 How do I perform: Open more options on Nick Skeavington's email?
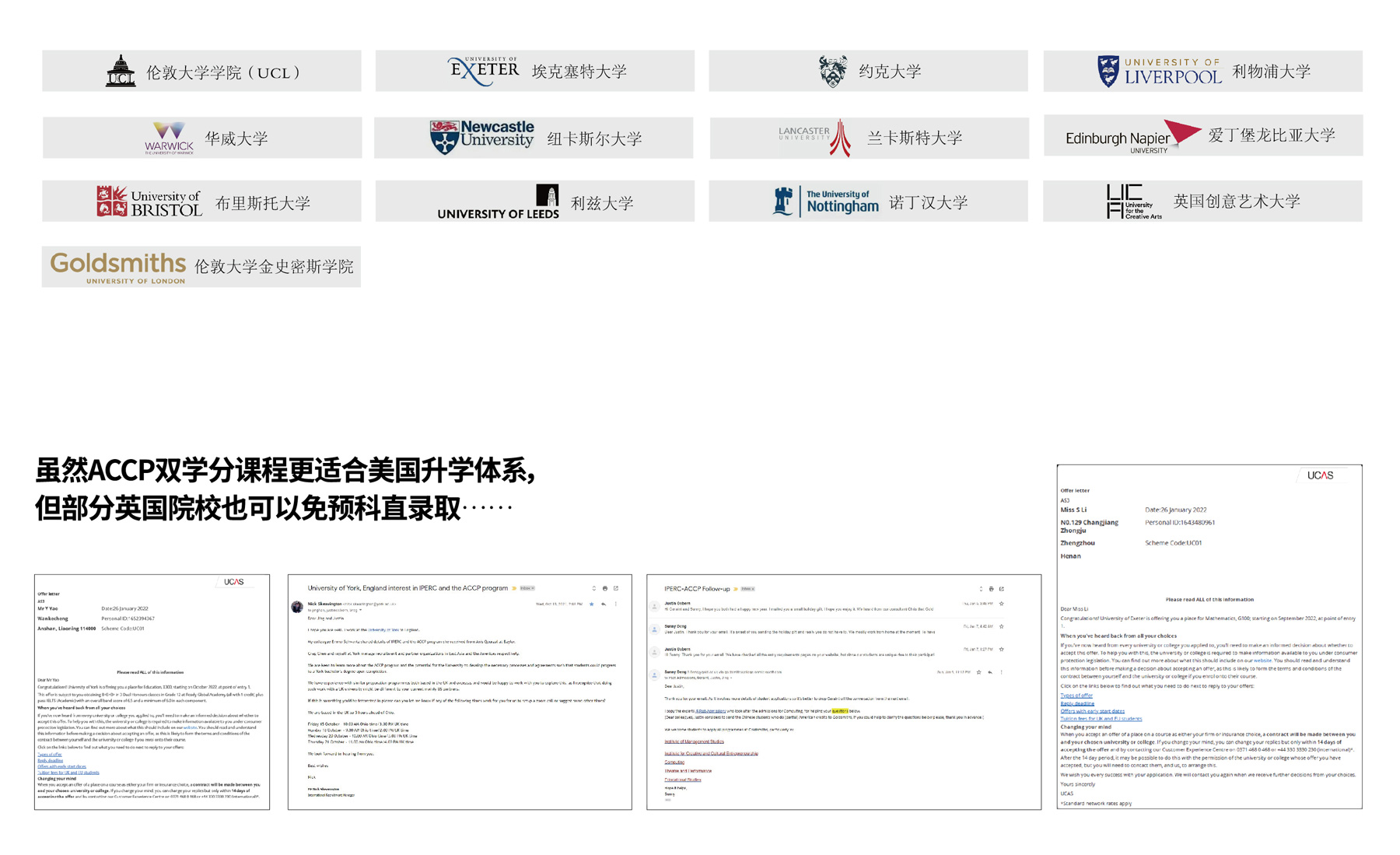pos(616,604)
